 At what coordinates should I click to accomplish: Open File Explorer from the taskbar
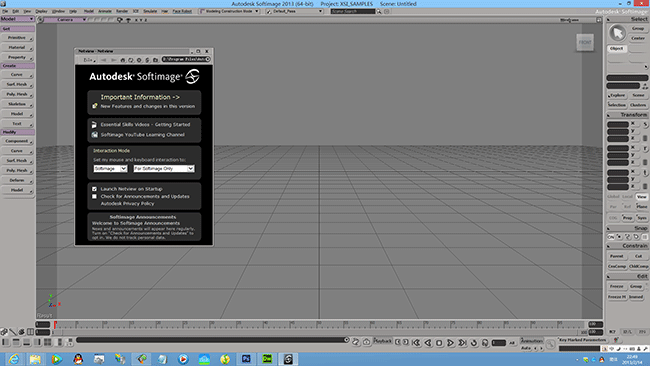[x=35, y=359]
